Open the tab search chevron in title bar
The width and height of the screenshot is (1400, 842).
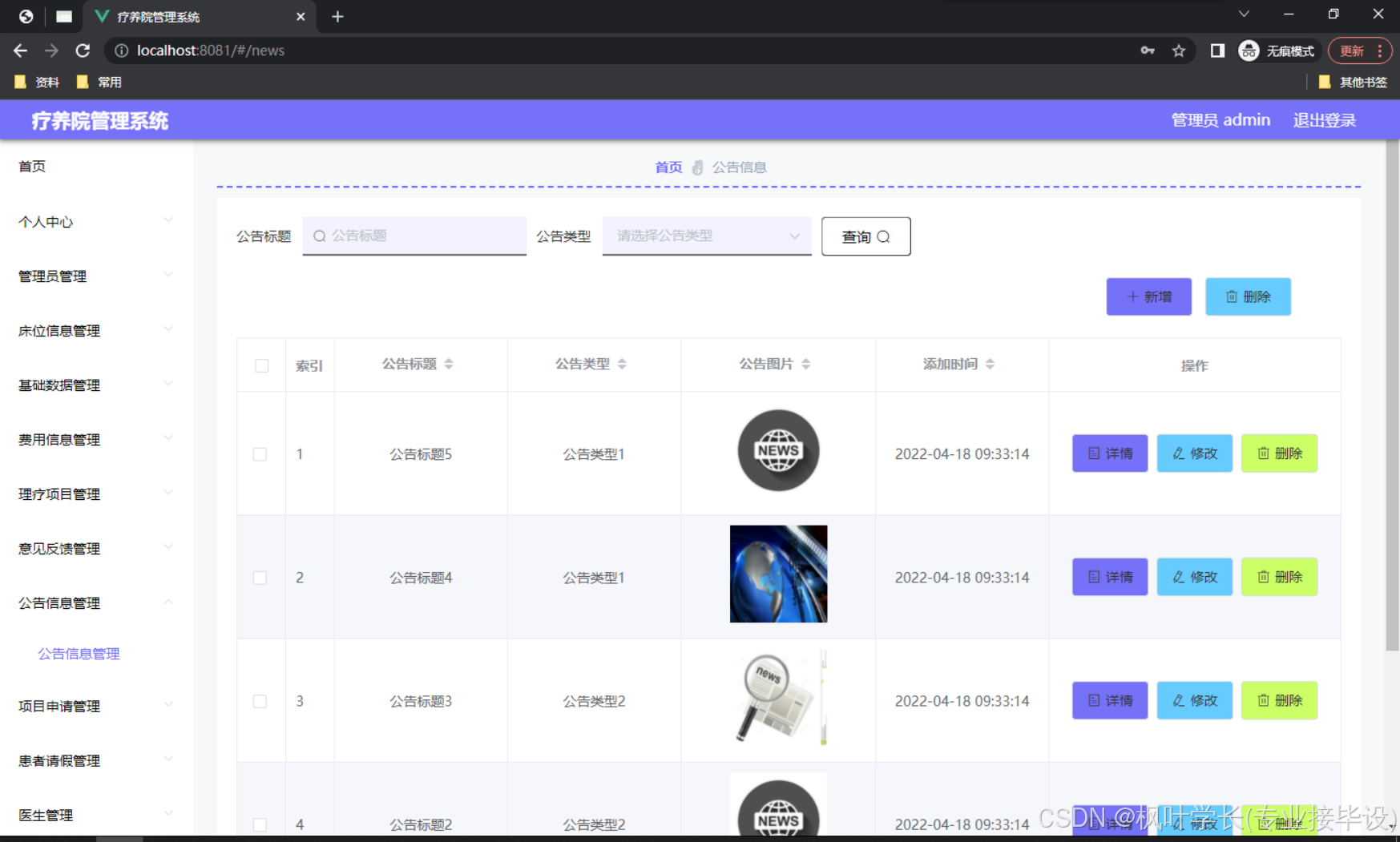click(1244, 14)
